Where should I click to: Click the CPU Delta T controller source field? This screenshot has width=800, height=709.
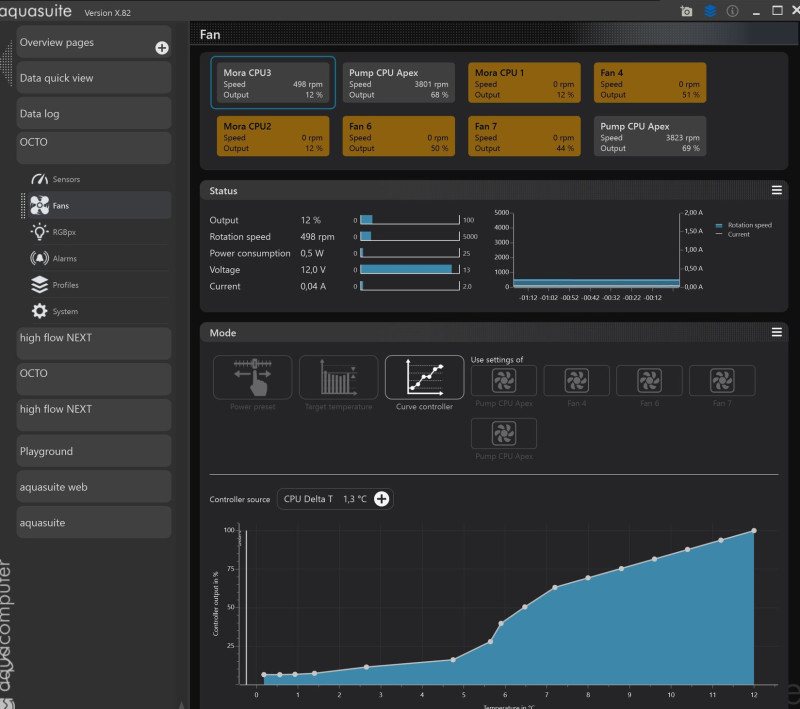[335, 499]
